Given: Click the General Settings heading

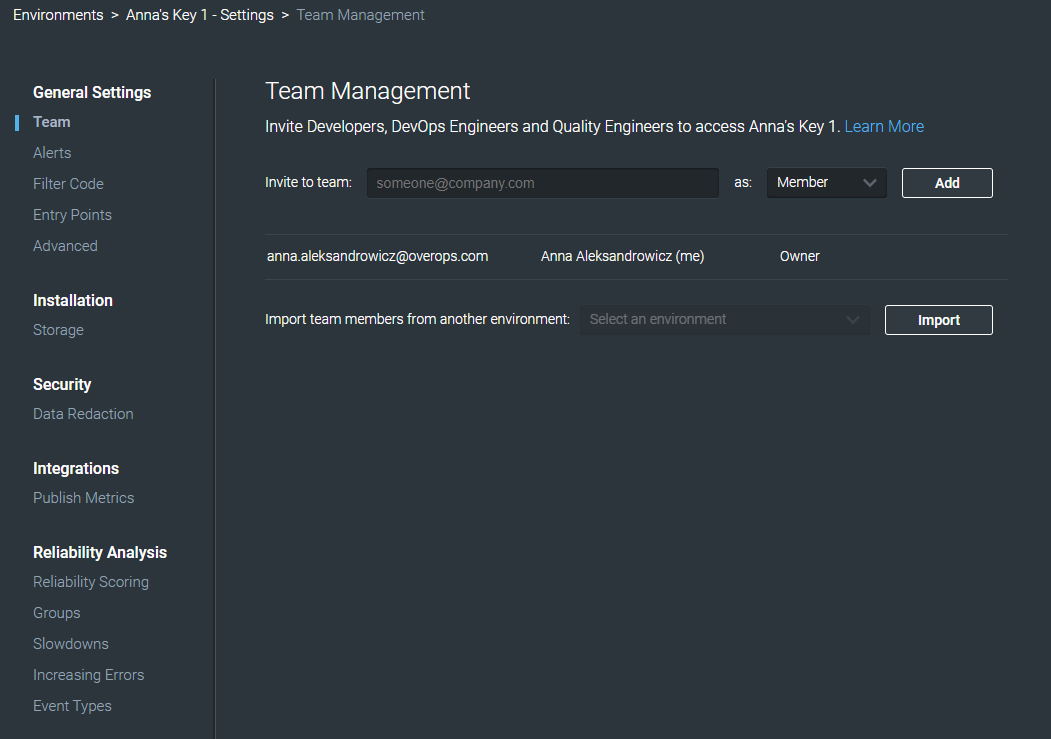Looking at the screenshot, I should tap(92, 92).
